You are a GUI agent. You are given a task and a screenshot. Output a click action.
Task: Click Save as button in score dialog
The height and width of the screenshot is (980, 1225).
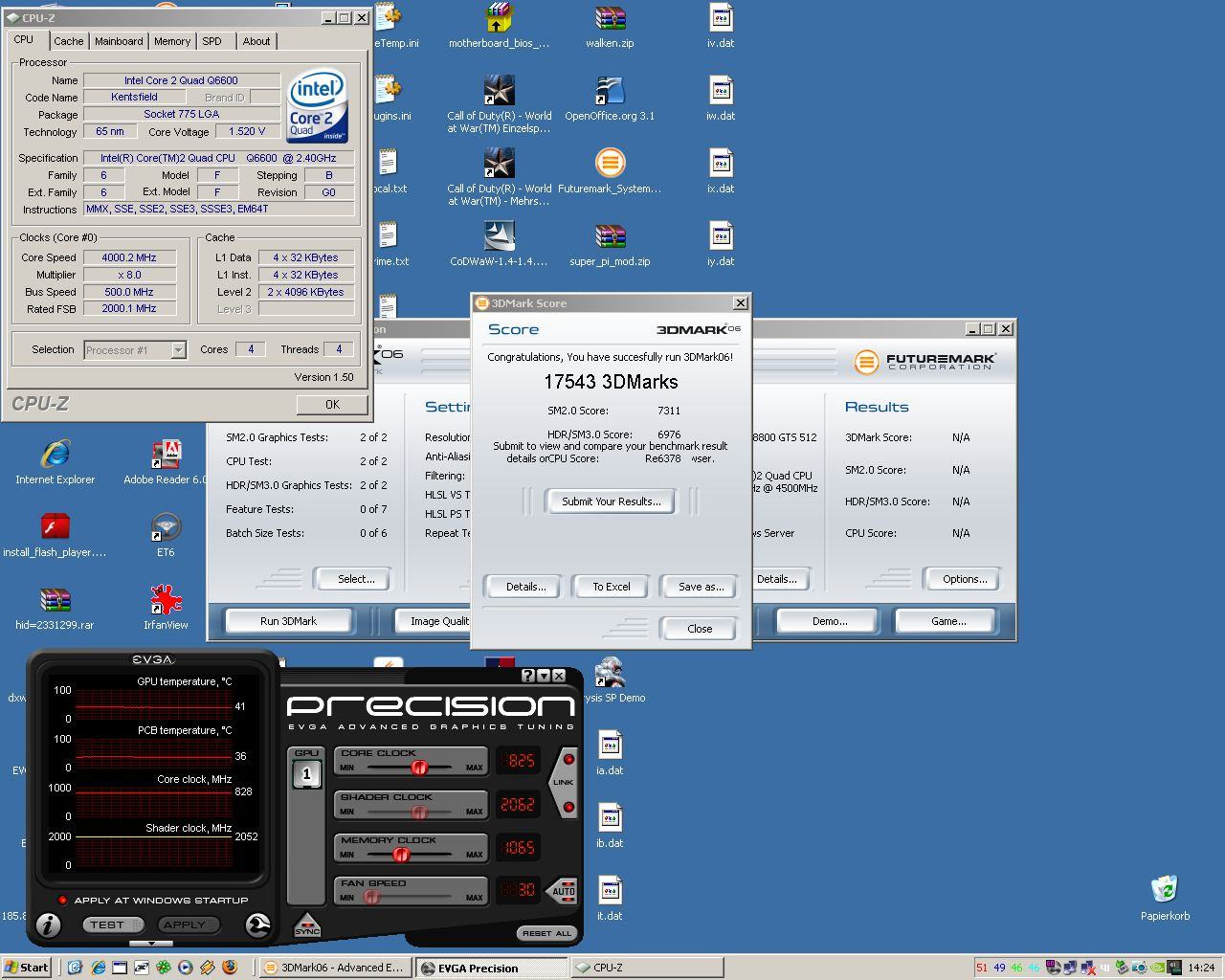point(701,587)
